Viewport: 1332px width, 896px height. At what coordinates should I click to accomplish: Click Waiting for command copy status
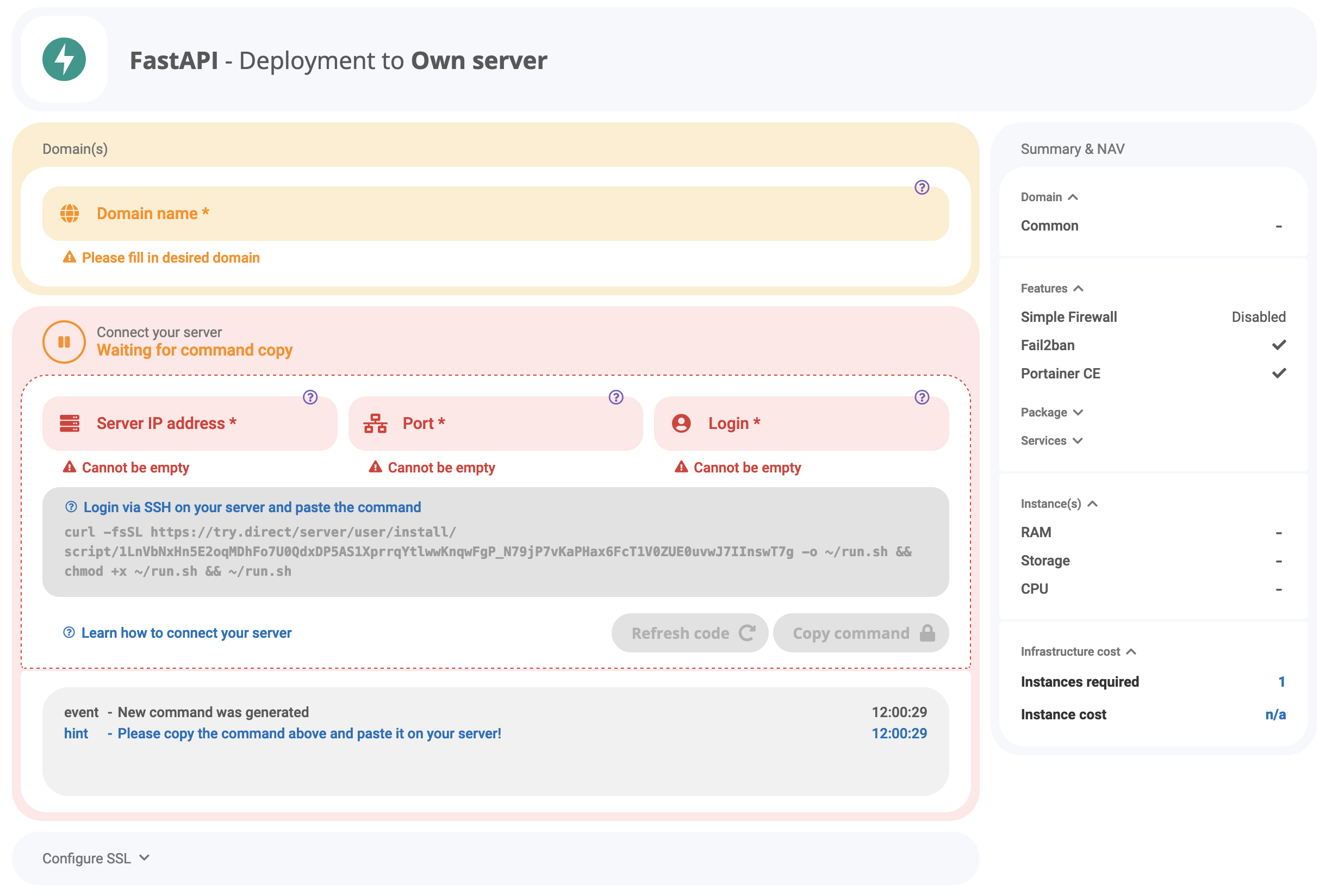(194, 350)
